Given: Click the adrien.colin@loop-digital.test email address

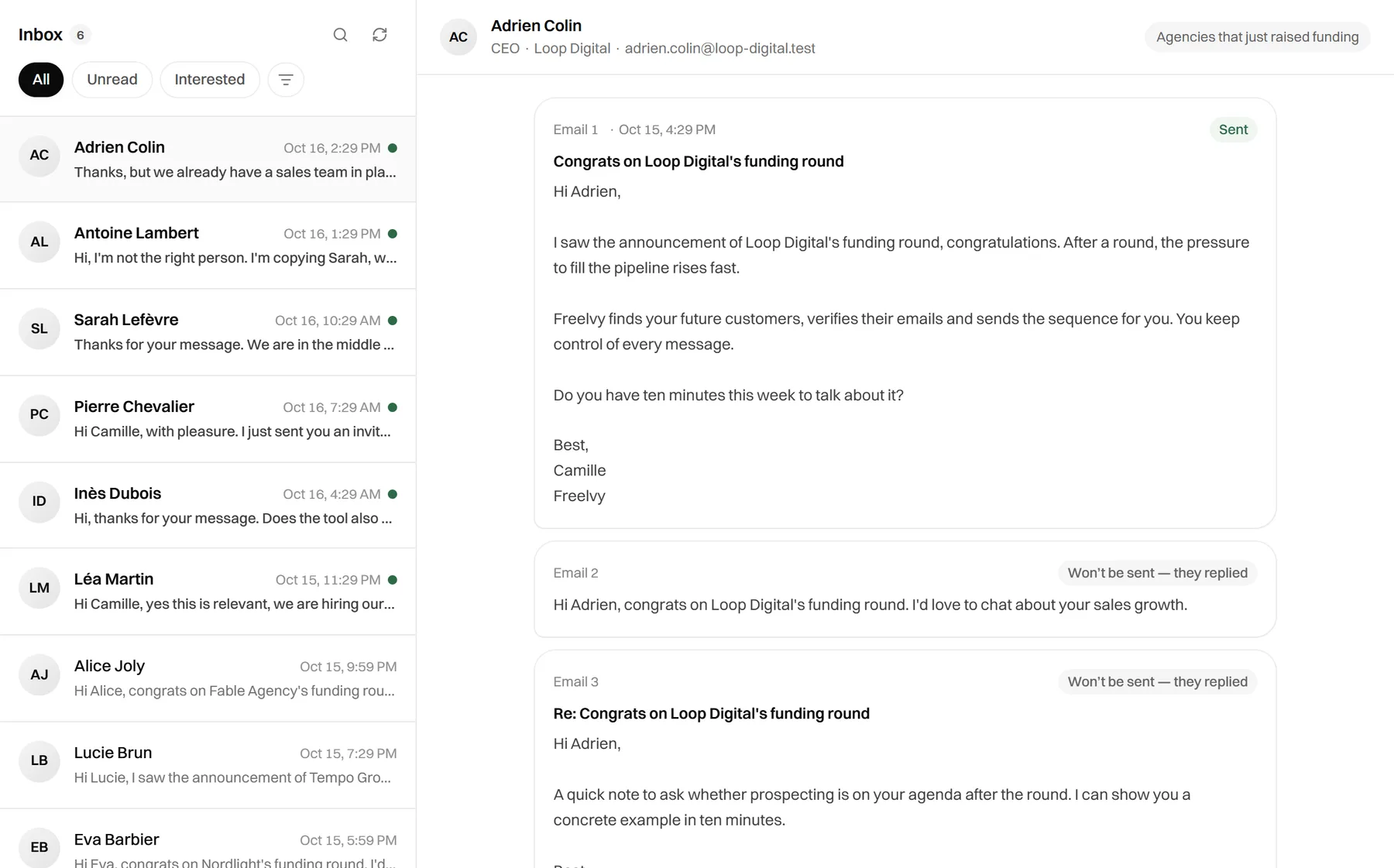Looking at the screenshot, I should click(x=719, y=49).
